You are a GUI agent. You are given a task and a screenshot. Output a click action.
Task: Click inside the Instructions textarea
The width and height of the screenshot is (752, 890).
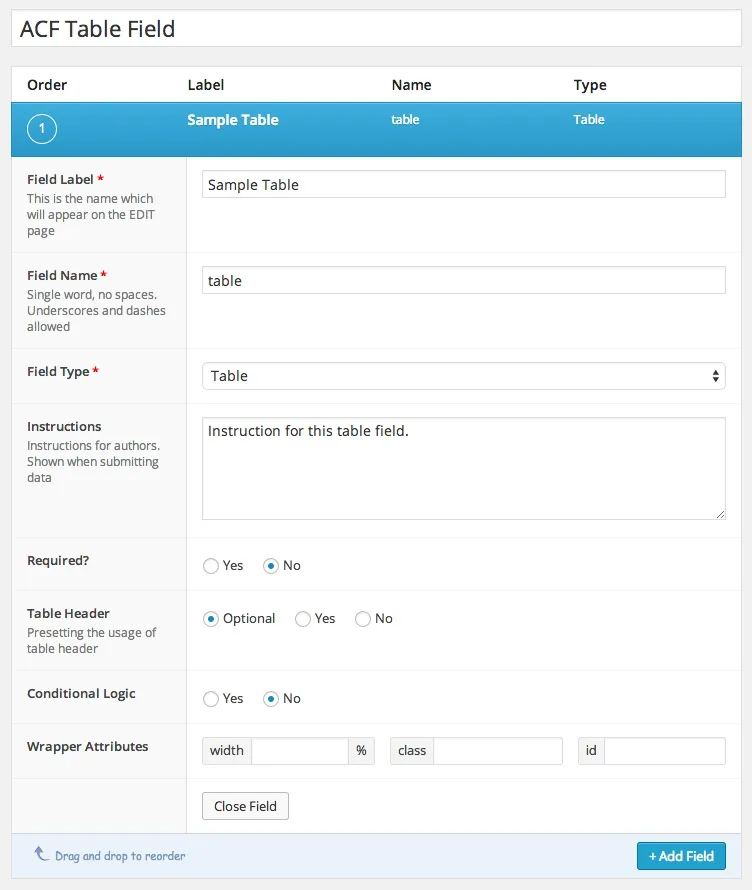click(x=464, y=468)
